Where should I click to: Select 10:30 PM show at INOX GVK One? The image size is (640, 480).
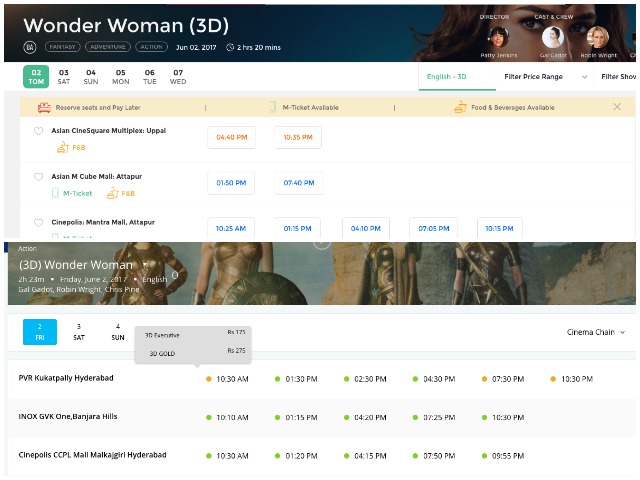click(503, 418)
